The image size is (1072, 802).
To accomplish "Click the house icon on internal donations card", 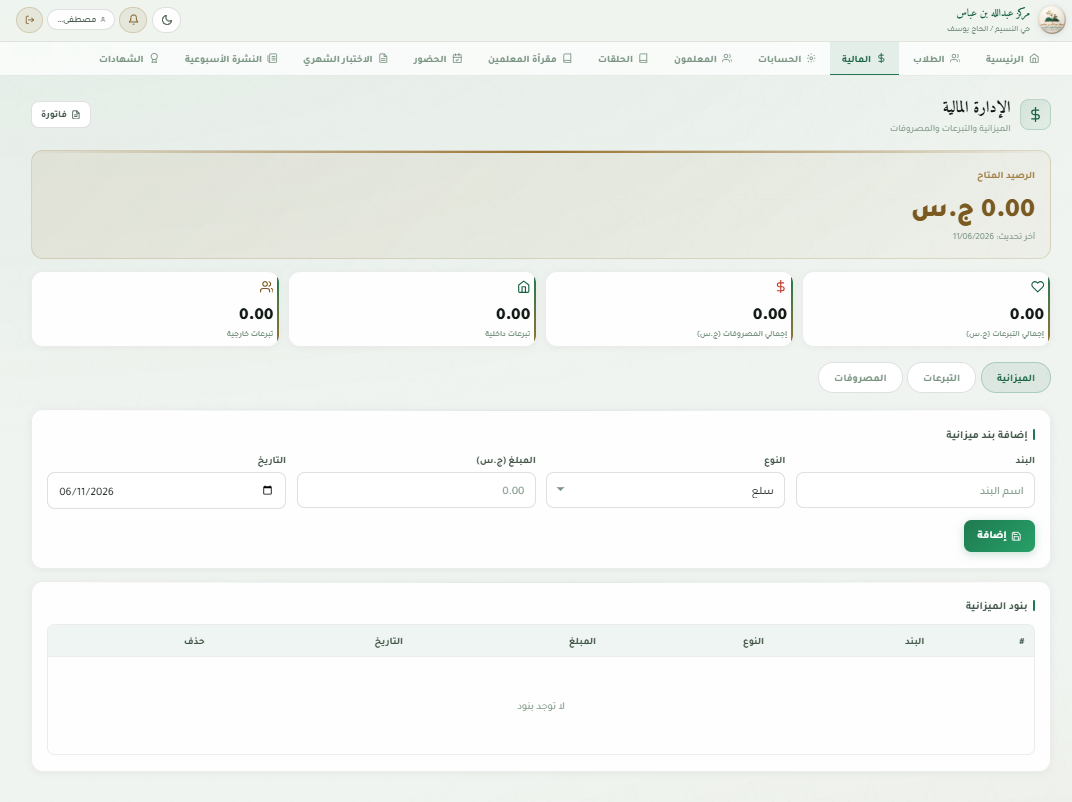I will (x=523, y=287).
